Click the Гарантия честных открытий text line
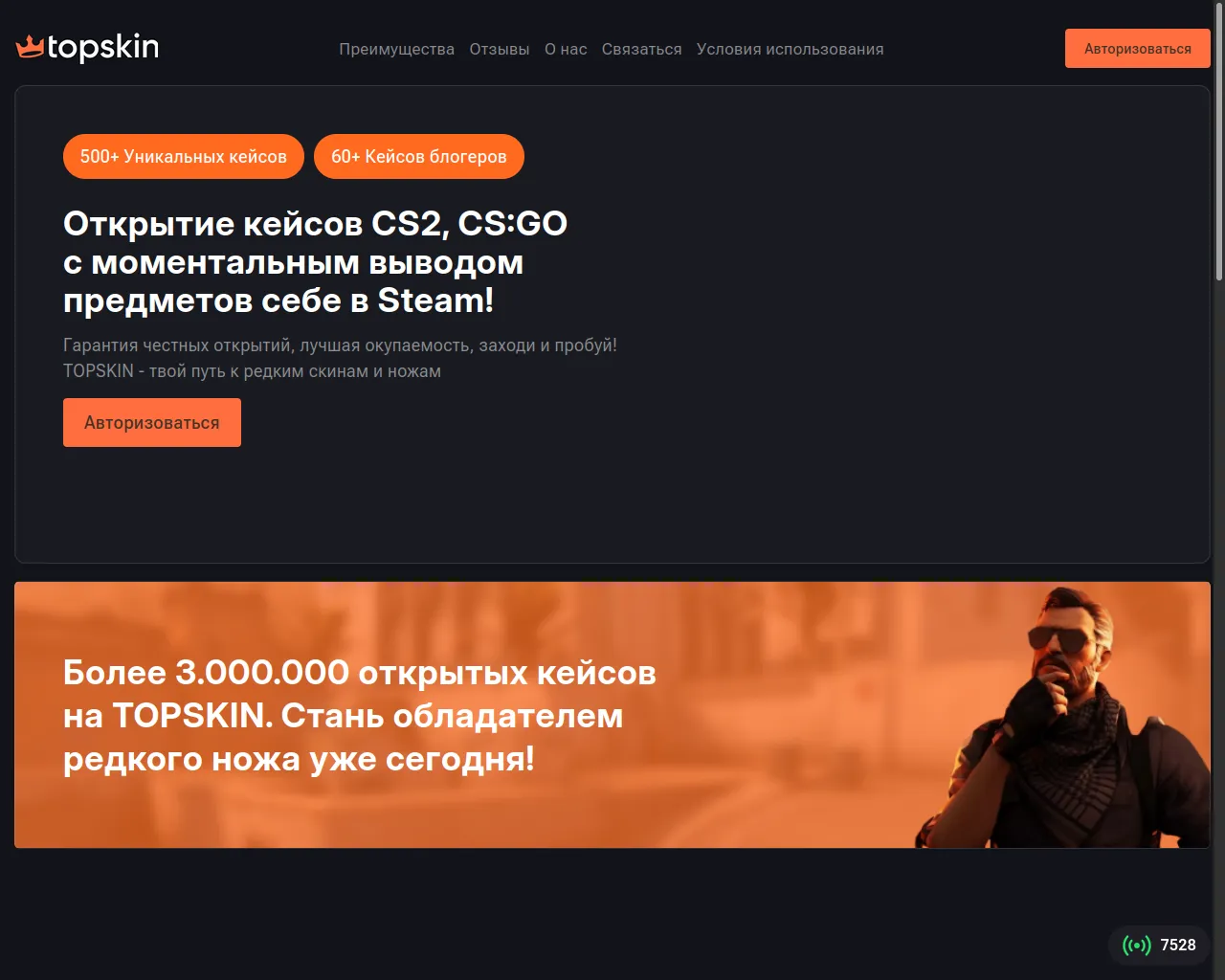Viewport: 1225px width, 980px height. pos(340,345)
